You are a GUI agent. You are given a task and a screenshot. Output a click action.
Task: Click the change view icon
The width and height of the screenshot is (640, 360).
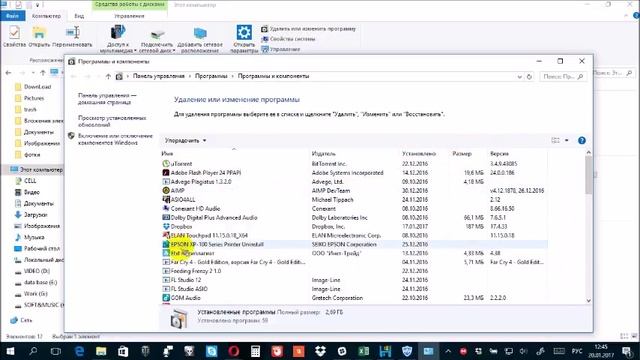click(x=556, y=140)
